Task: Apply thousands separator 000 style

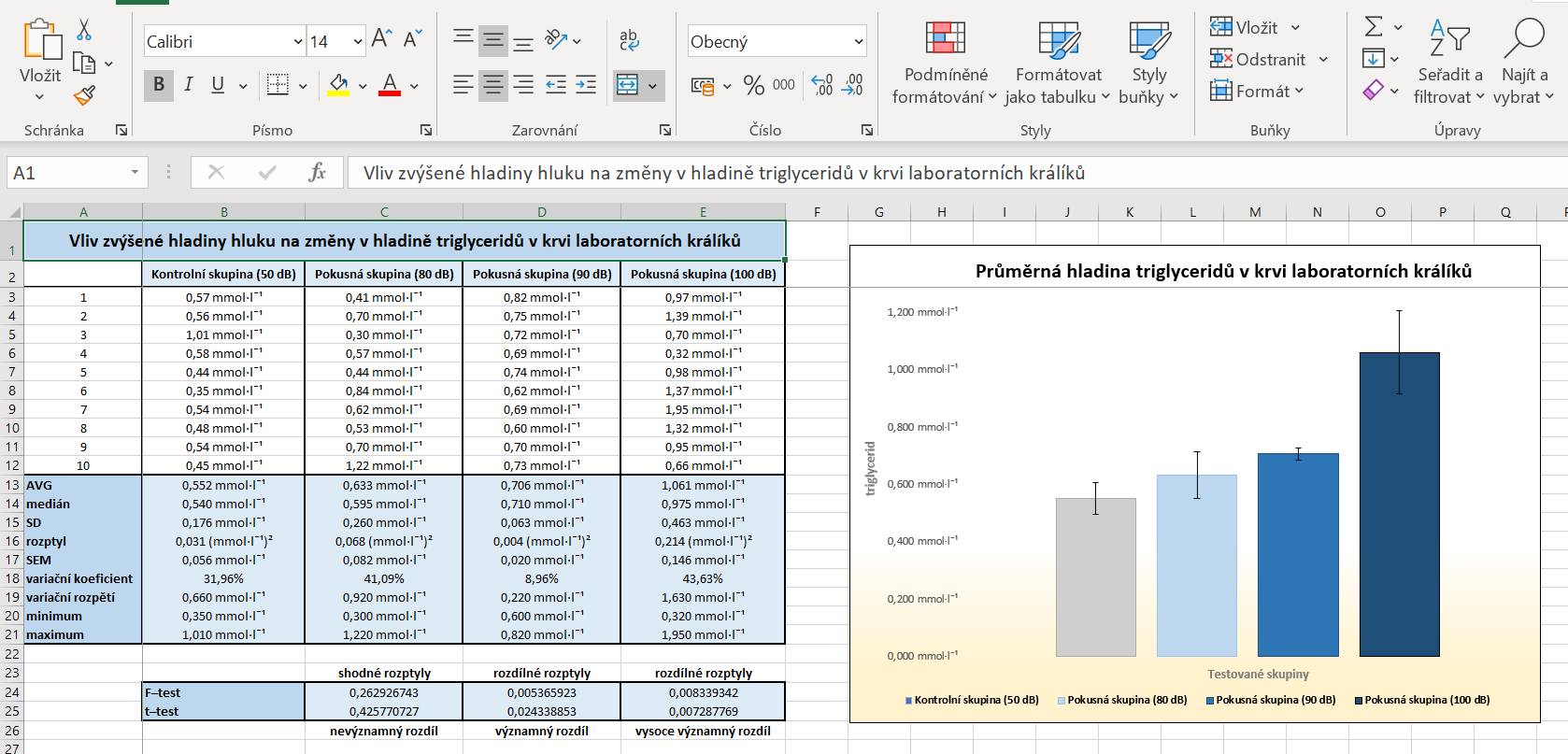Action: click(784, 85)
